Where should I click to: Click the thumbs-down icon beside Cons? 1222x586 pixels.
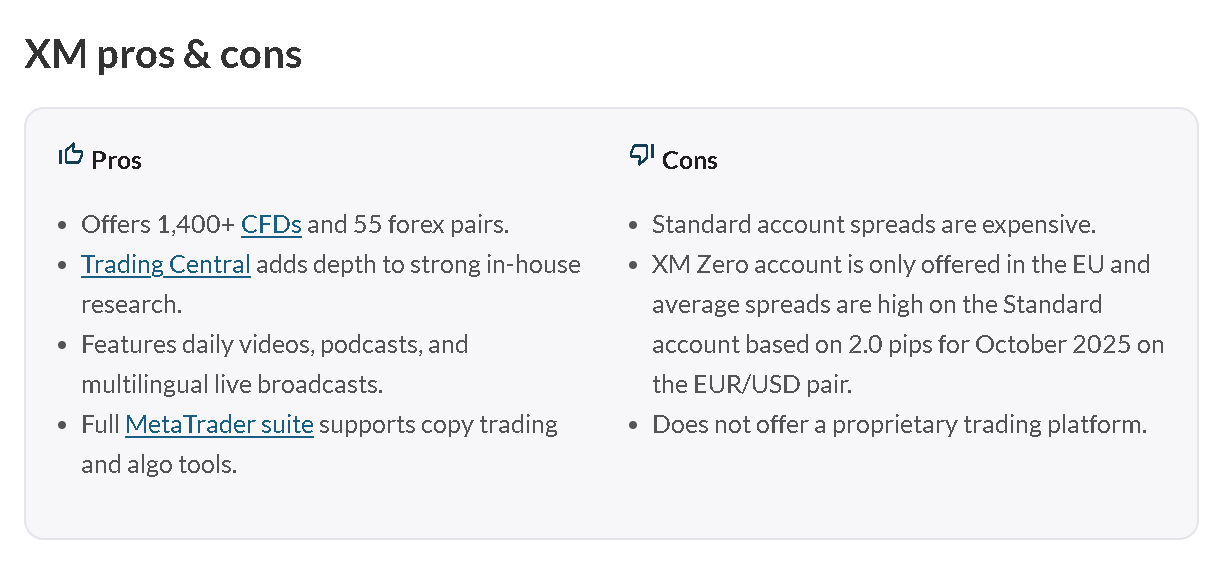coord(641,156)
